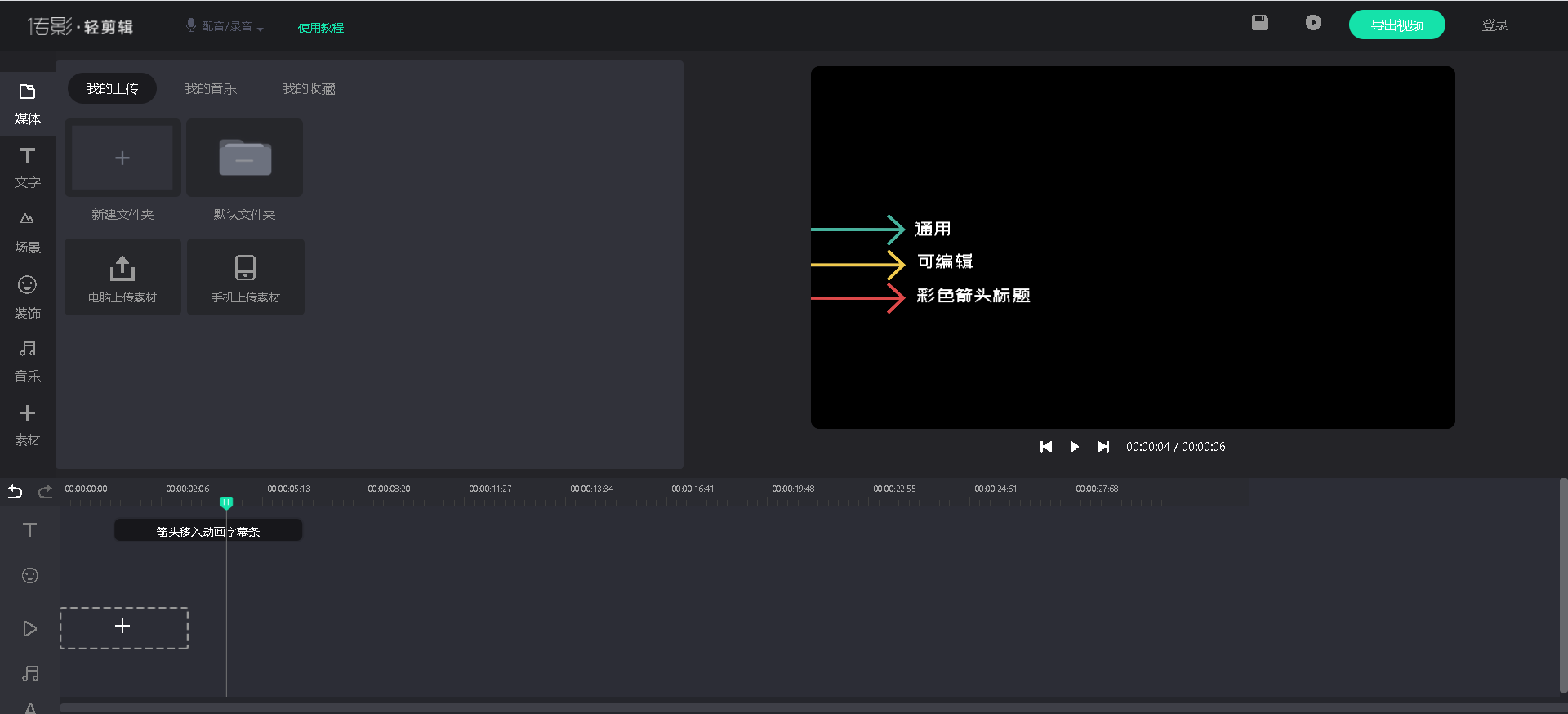Click 登录 to log in
The image size is (1568, 714).
tap(1494, 25)
